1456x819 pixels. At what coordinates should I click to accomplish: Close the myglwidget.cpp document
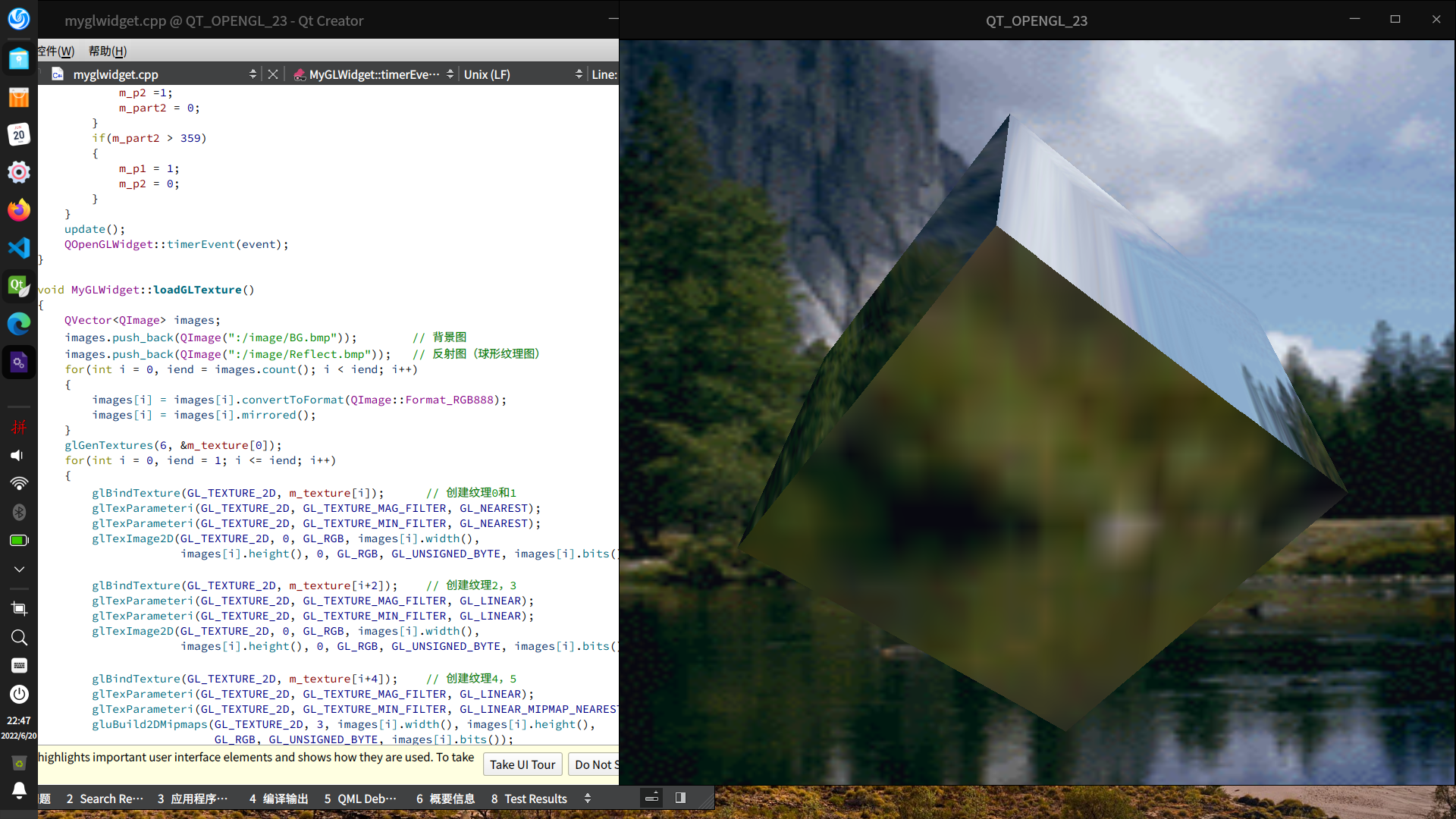click(x=273, y=74)
